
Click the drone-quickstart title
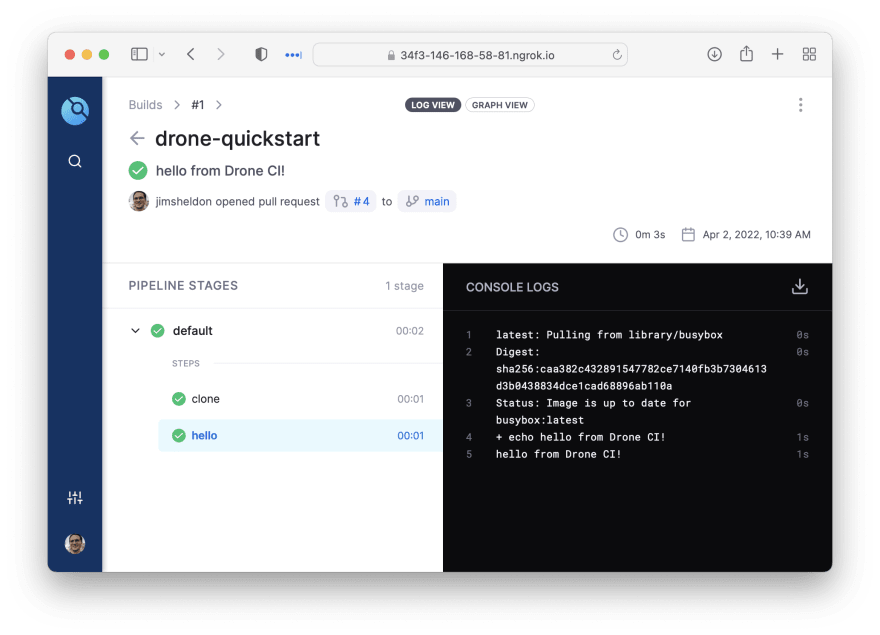(237, 138)
